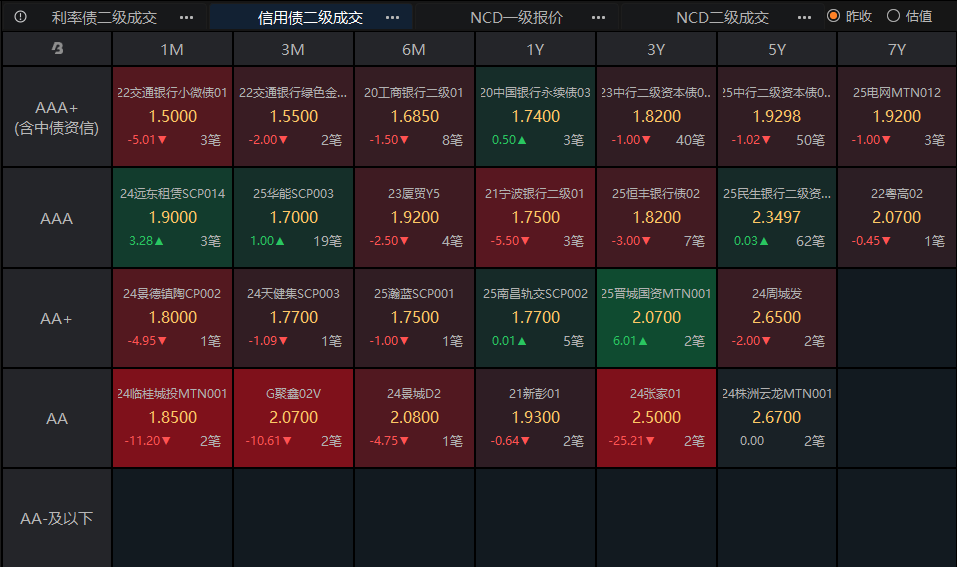
Task: Open the 25民生银行二级资 bond cell
Action: pyautogui.click(x=776, y=218)
